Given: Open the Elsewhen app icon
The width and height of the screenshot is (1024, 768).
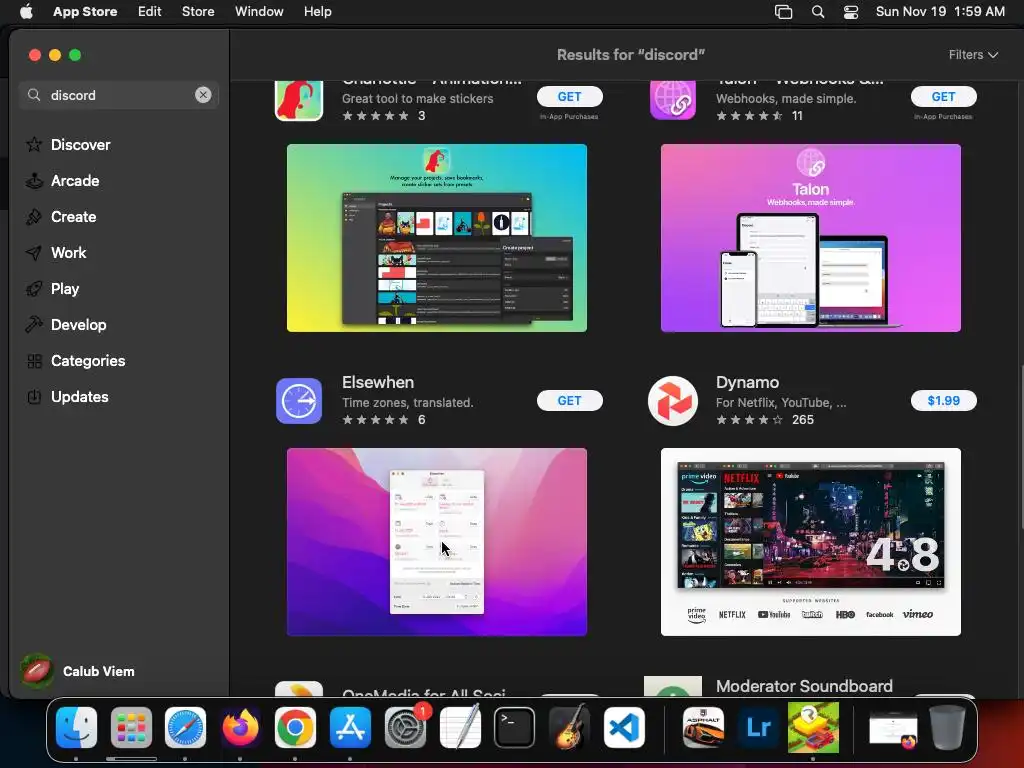Looking at the screenshot, I should tap(299, 401).
